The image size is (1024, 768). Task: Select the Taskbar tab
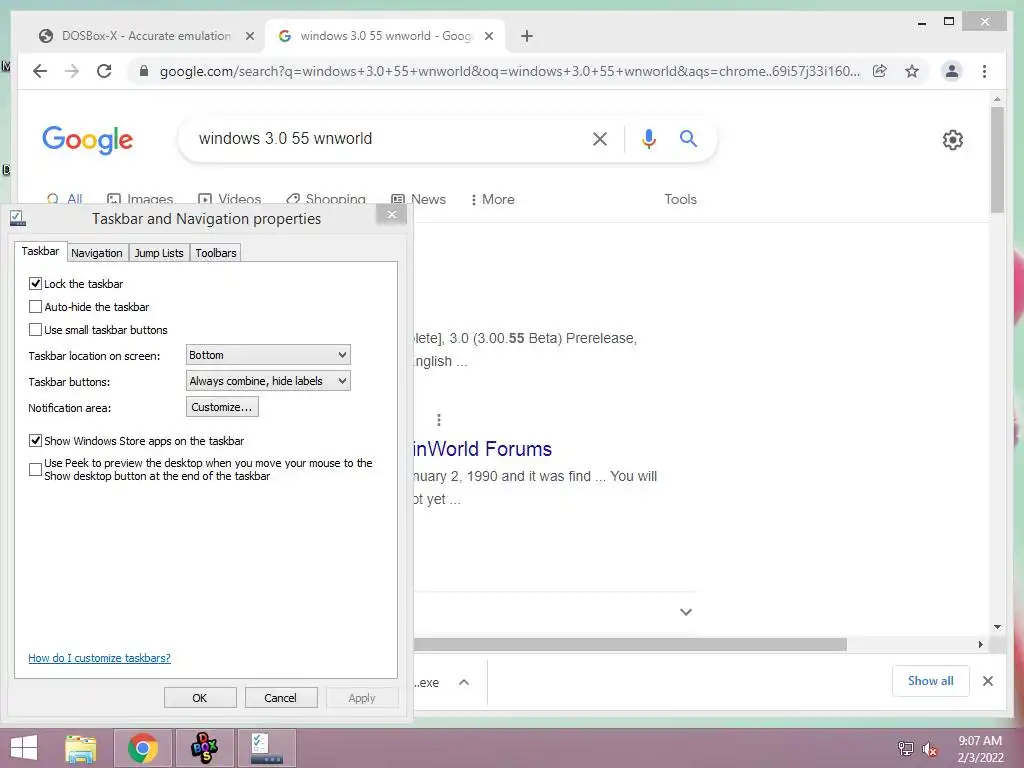(40, 251)
